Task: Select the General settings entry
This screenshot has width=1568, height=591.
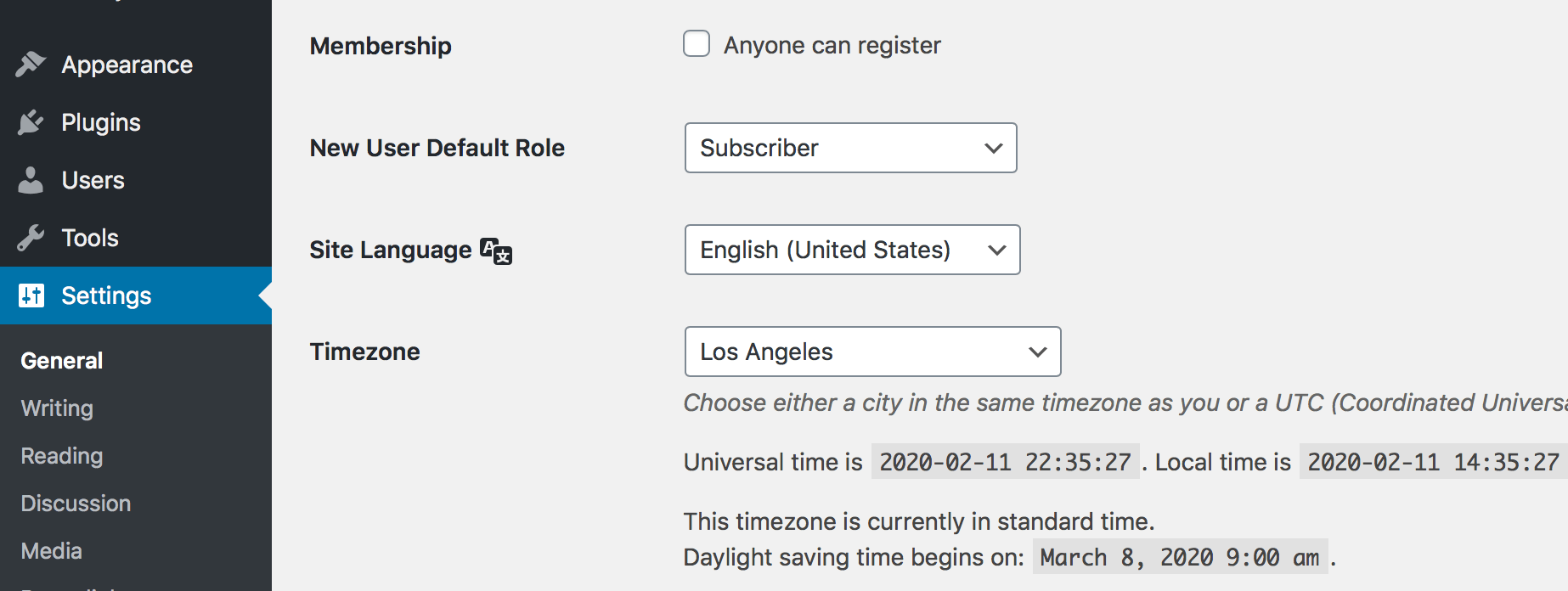Action: [60, 360]
